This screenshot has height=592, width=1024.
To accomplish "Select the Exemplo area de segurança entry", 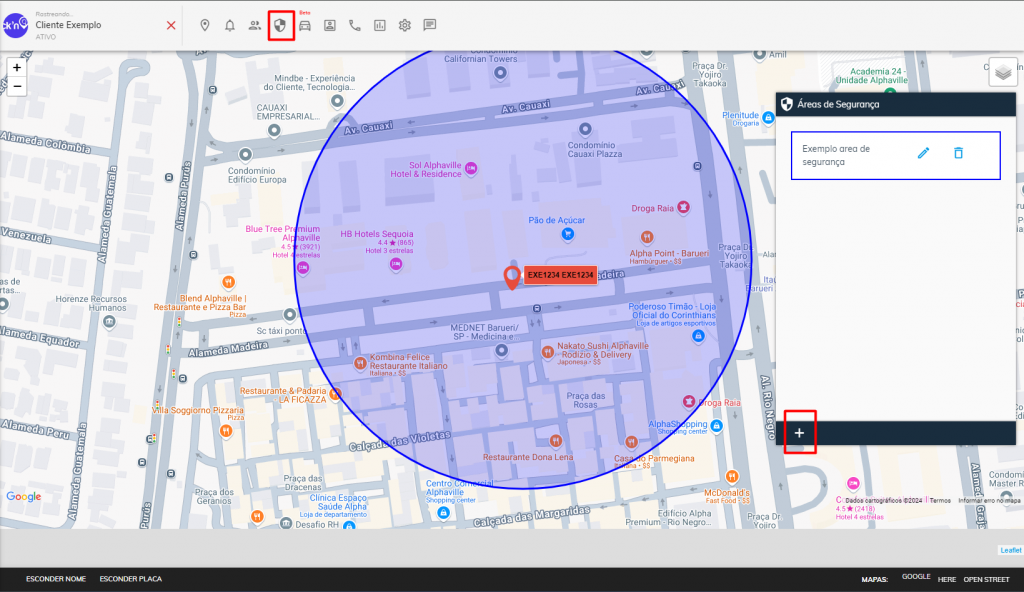I will point(895,156).
